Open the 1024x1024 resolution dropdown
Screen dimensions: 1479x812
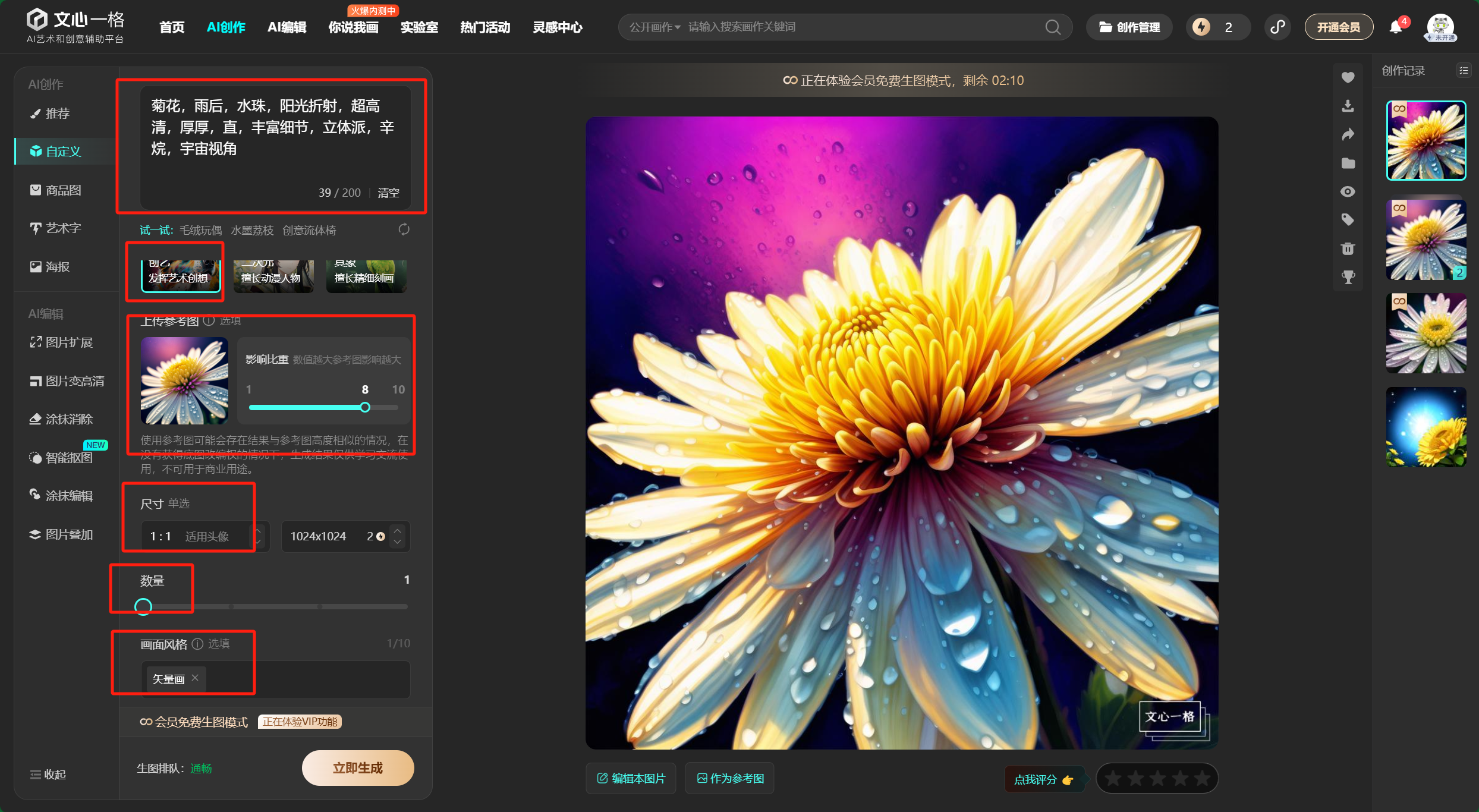click(x=345, y=536)
